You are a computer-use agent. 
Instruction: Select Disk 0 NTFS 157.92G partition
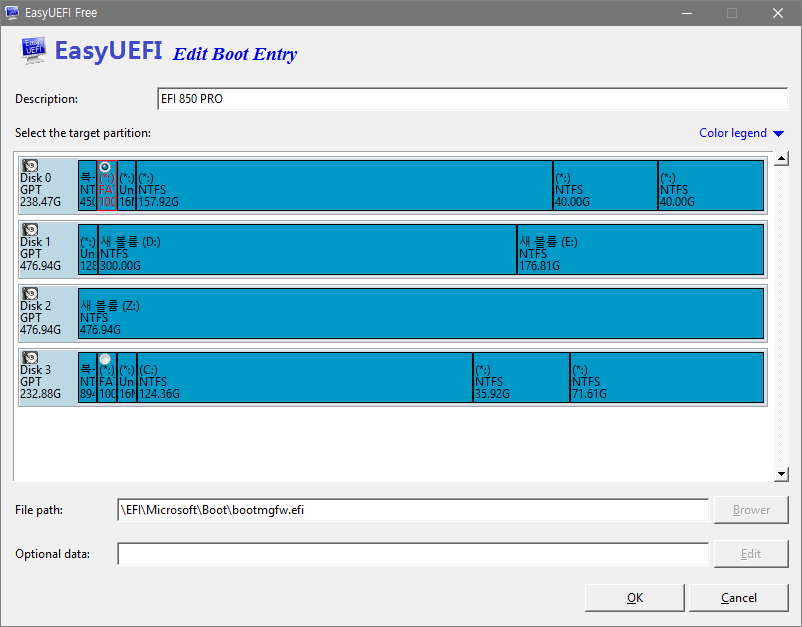click(345, 185)
